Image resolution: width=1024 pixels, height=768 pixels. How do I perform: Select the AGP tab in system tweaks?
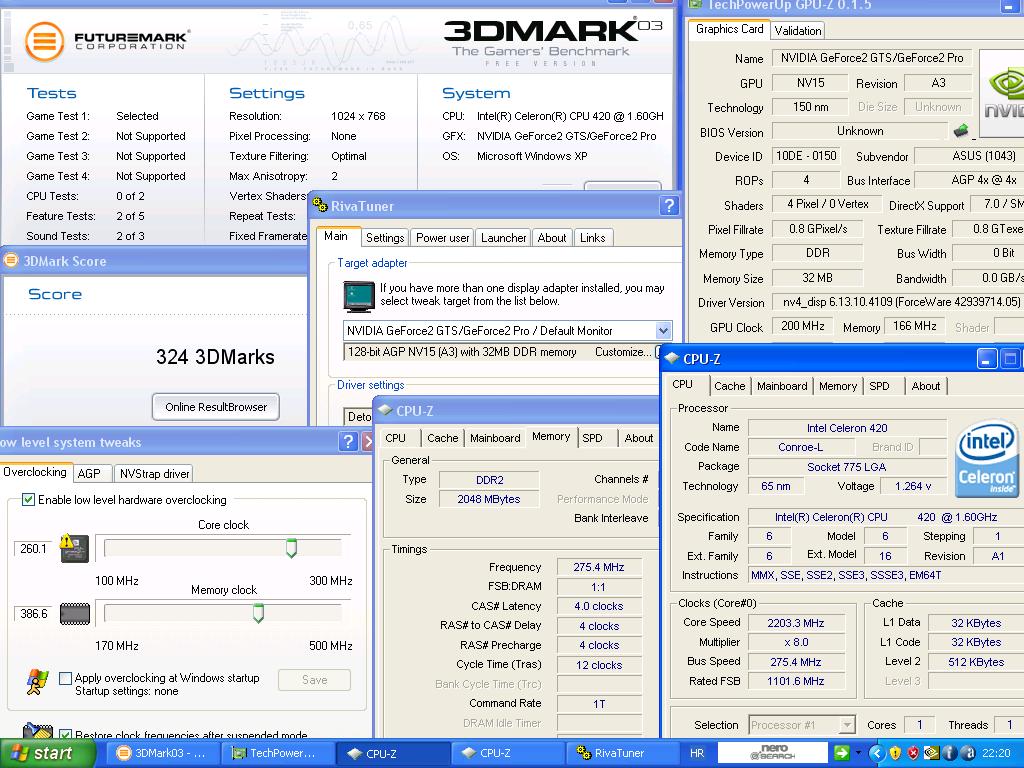[89, 473]
